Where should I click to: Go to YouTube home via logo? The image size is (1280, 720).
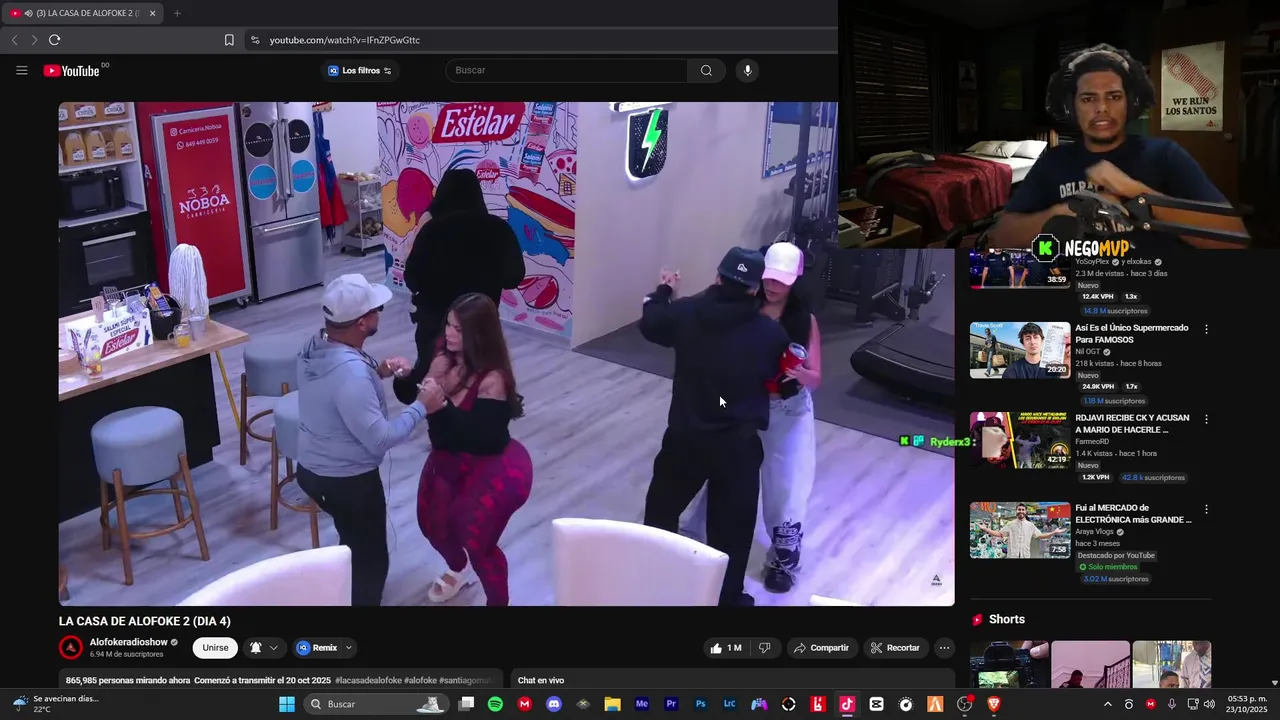coord(72,70)
